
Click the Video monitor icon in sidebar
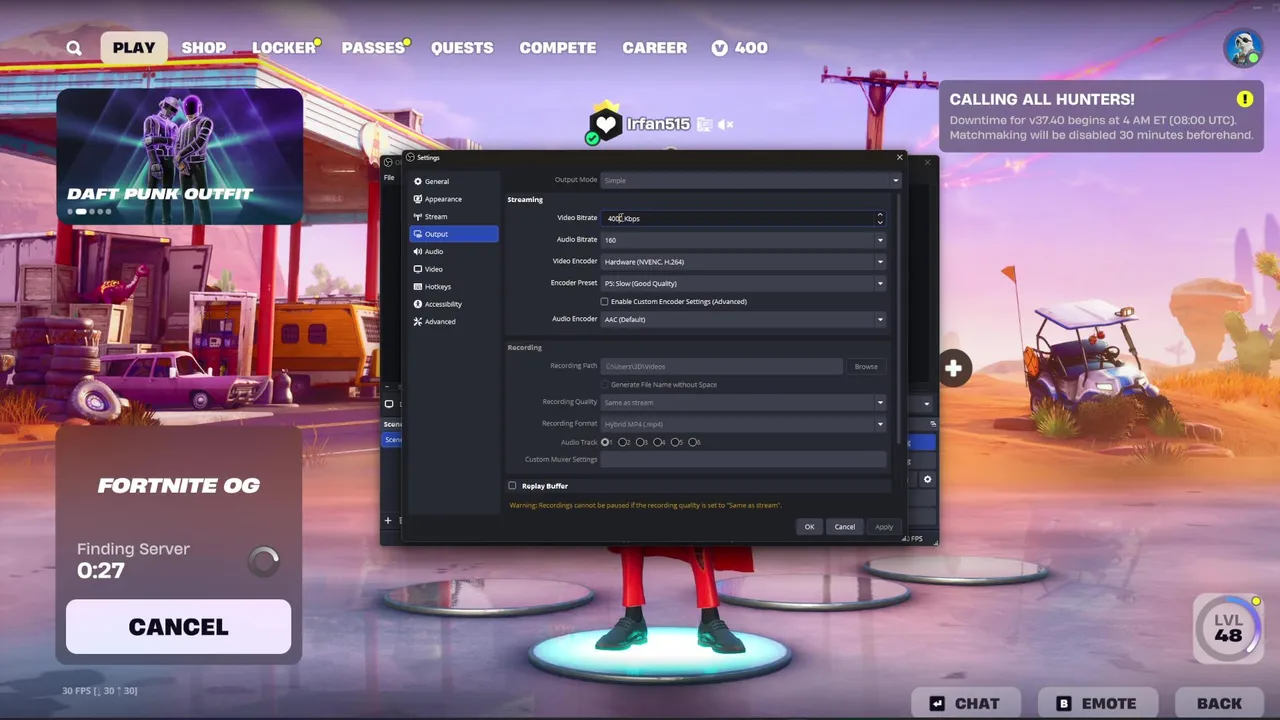(x=418, y=269)
